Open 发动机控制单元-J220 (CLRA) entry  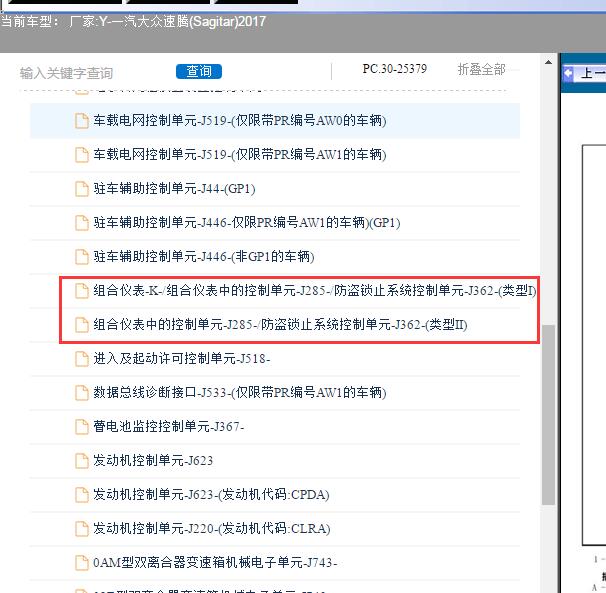tap(212, 529)
